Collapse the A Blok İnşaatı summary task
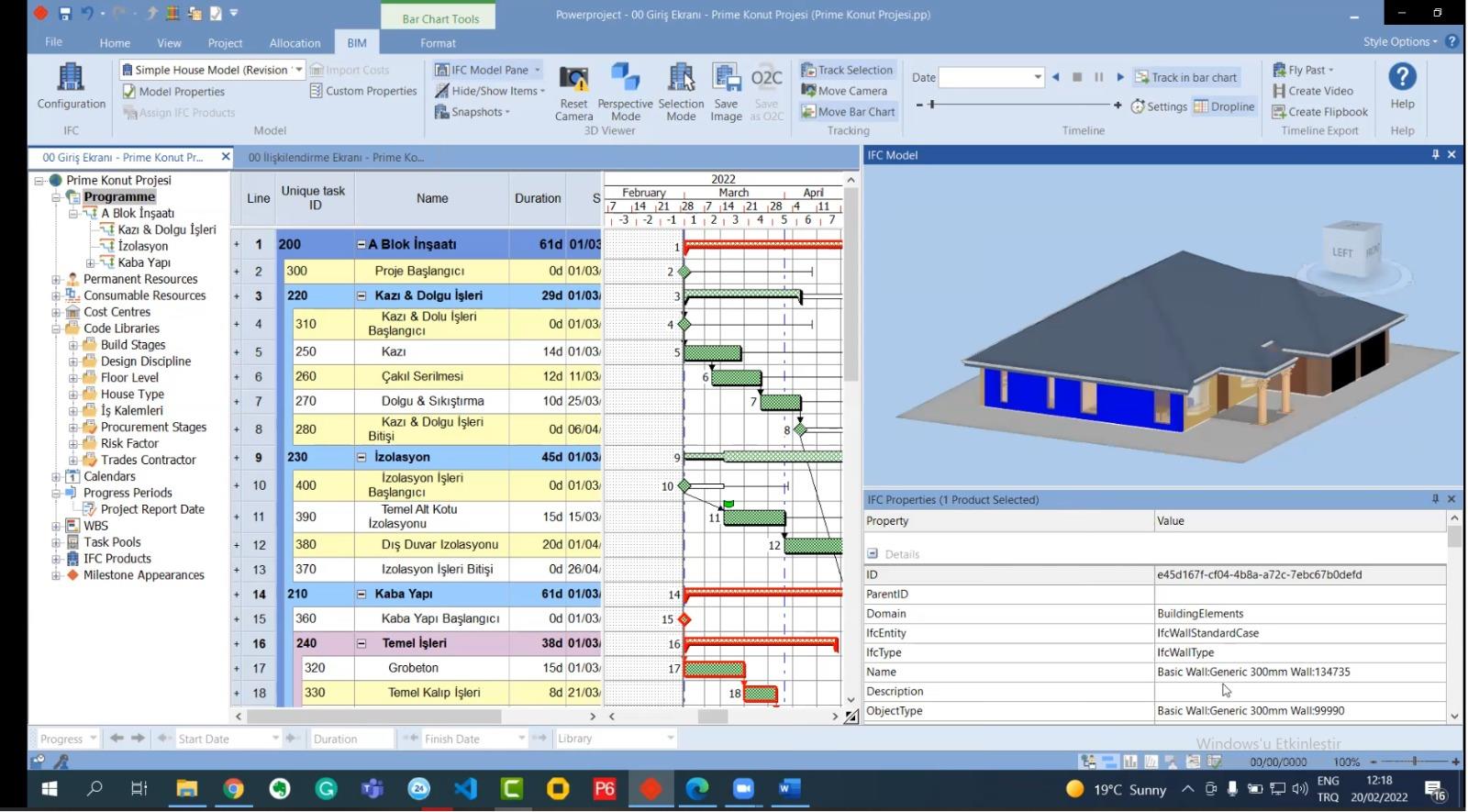The image size is (1468, 812). 361,245
